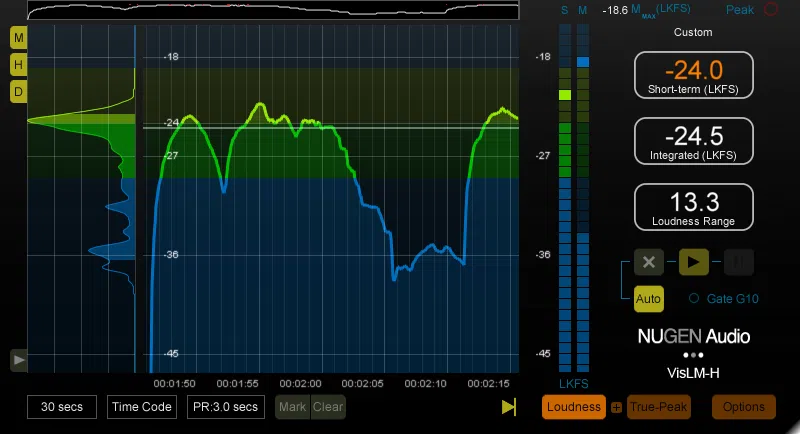The width and height of the screenshot is (800, 434).
Task: Switch to the True-Peak view
Action: point(659,407)
